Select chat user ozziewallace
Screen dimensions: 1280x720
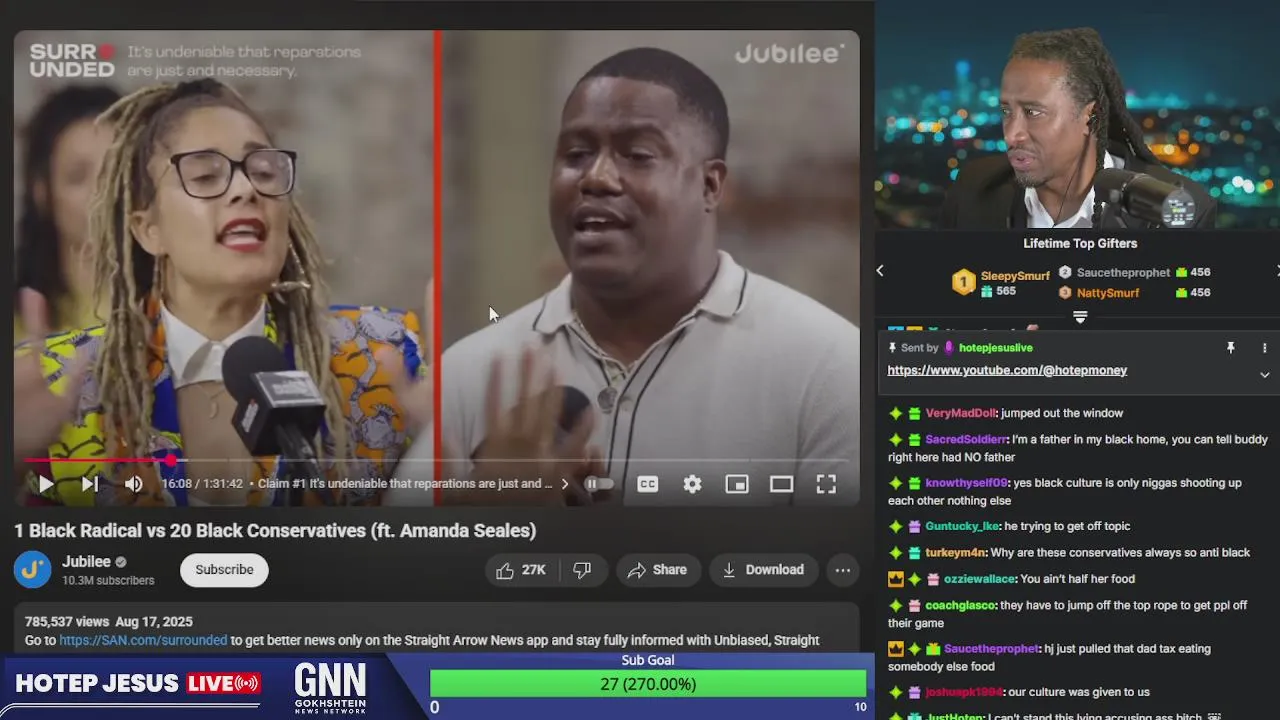click(x=980, y=579)
